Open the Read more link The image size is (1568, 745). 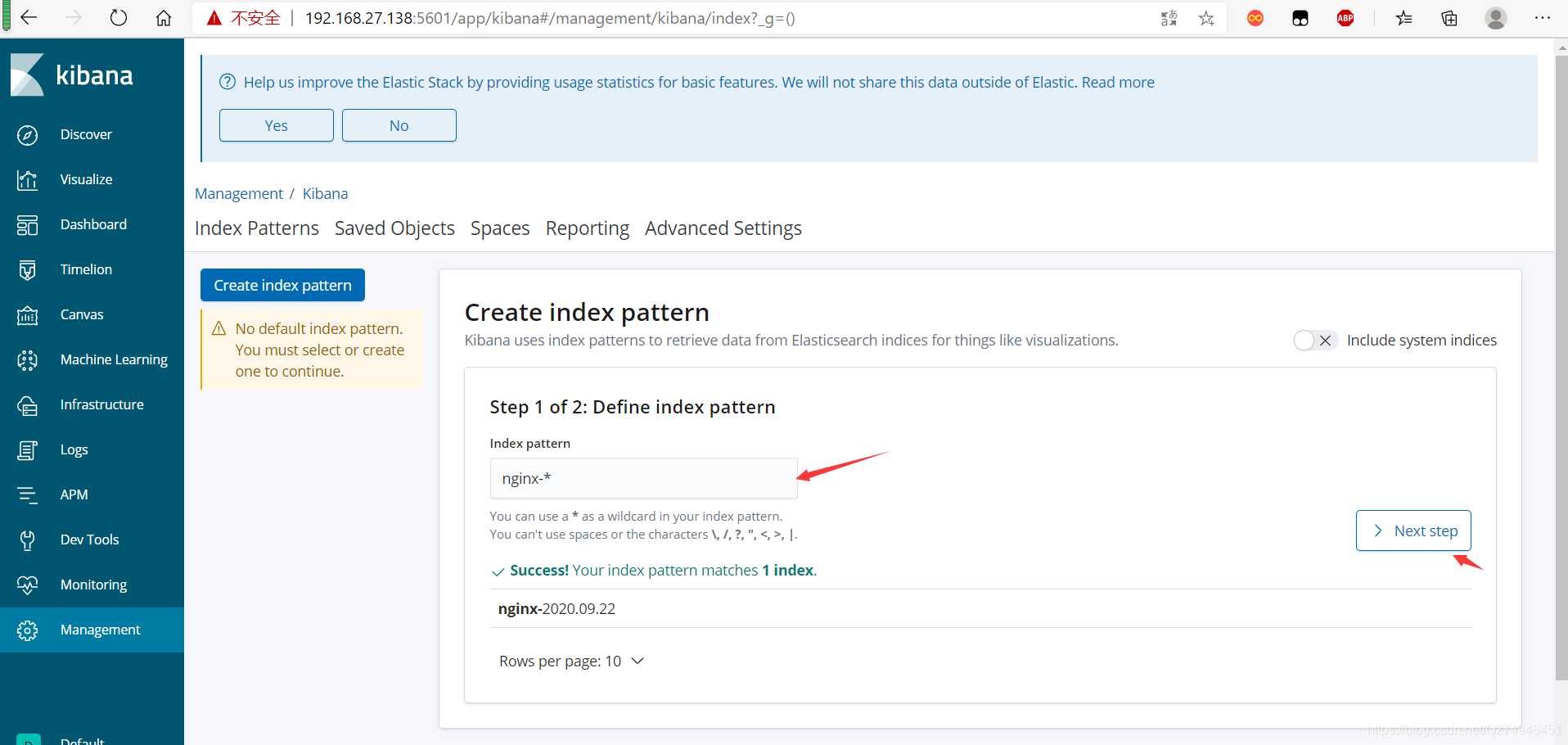pos(1118,83)
